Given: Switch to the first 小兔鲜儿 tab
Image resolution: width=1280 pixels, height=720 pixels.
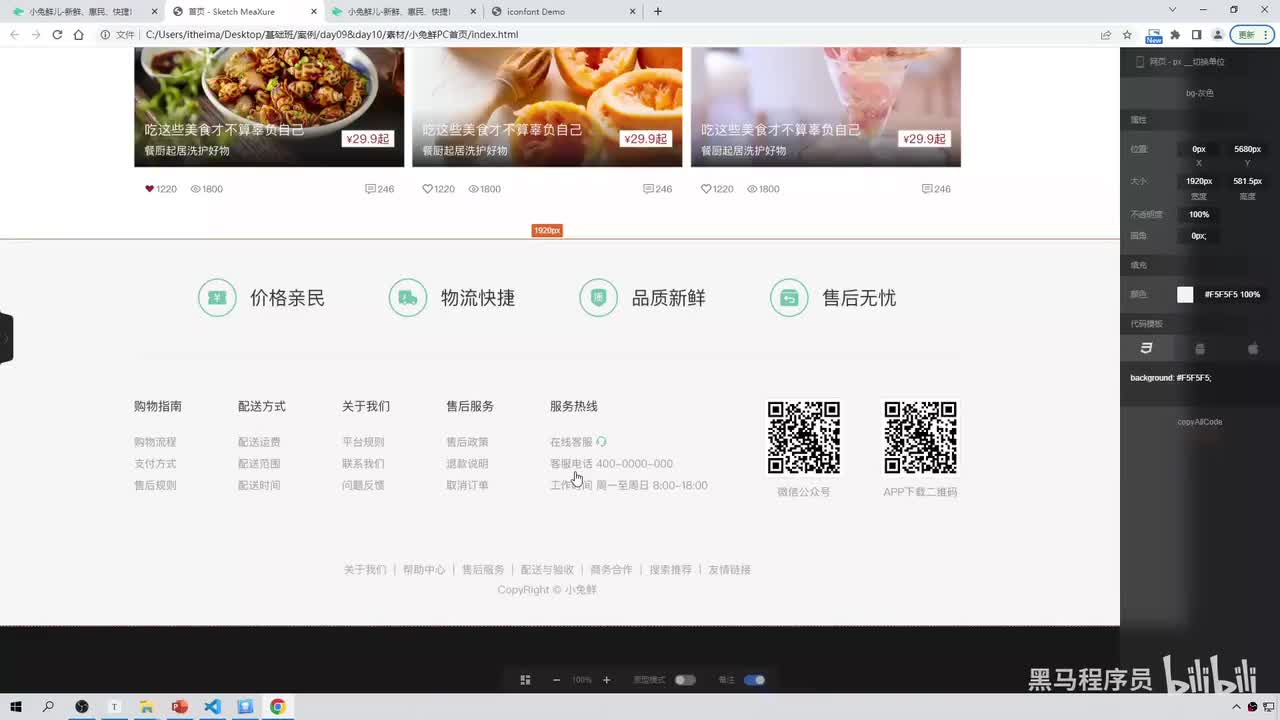Looking at the screenshot, I should click(x=84, y=12).
